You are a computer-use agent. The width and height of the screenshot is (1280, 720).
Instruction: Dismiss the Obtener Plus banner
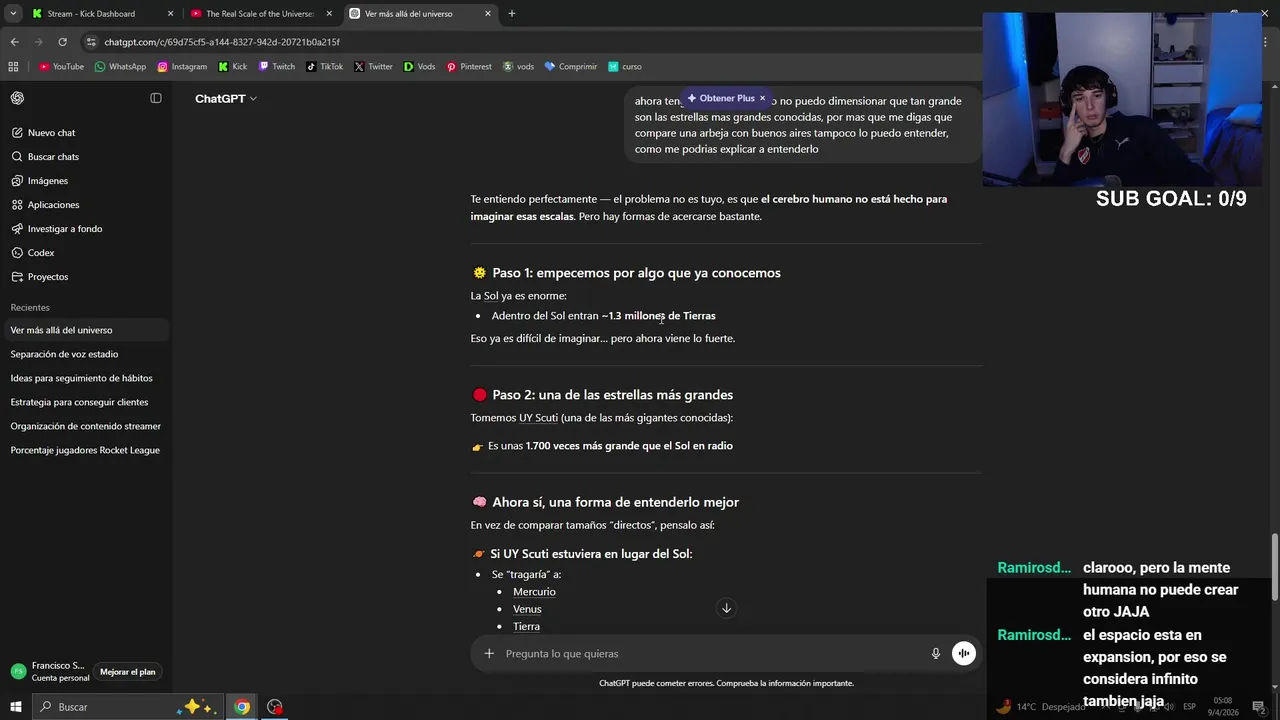762,98
